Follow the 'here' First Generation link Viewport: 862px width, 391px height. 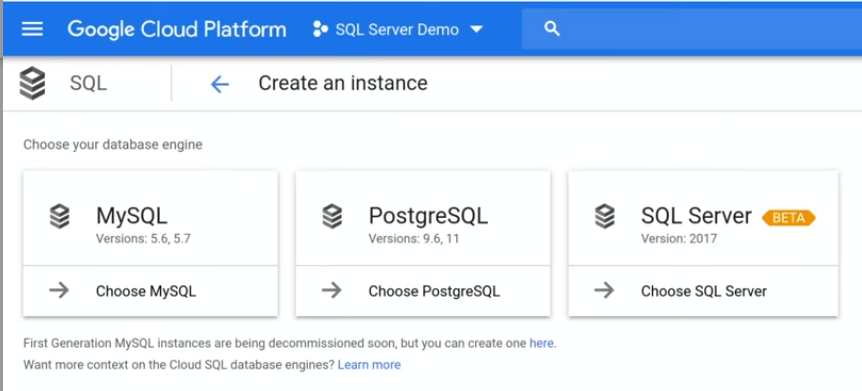click(x=541, y=344)
